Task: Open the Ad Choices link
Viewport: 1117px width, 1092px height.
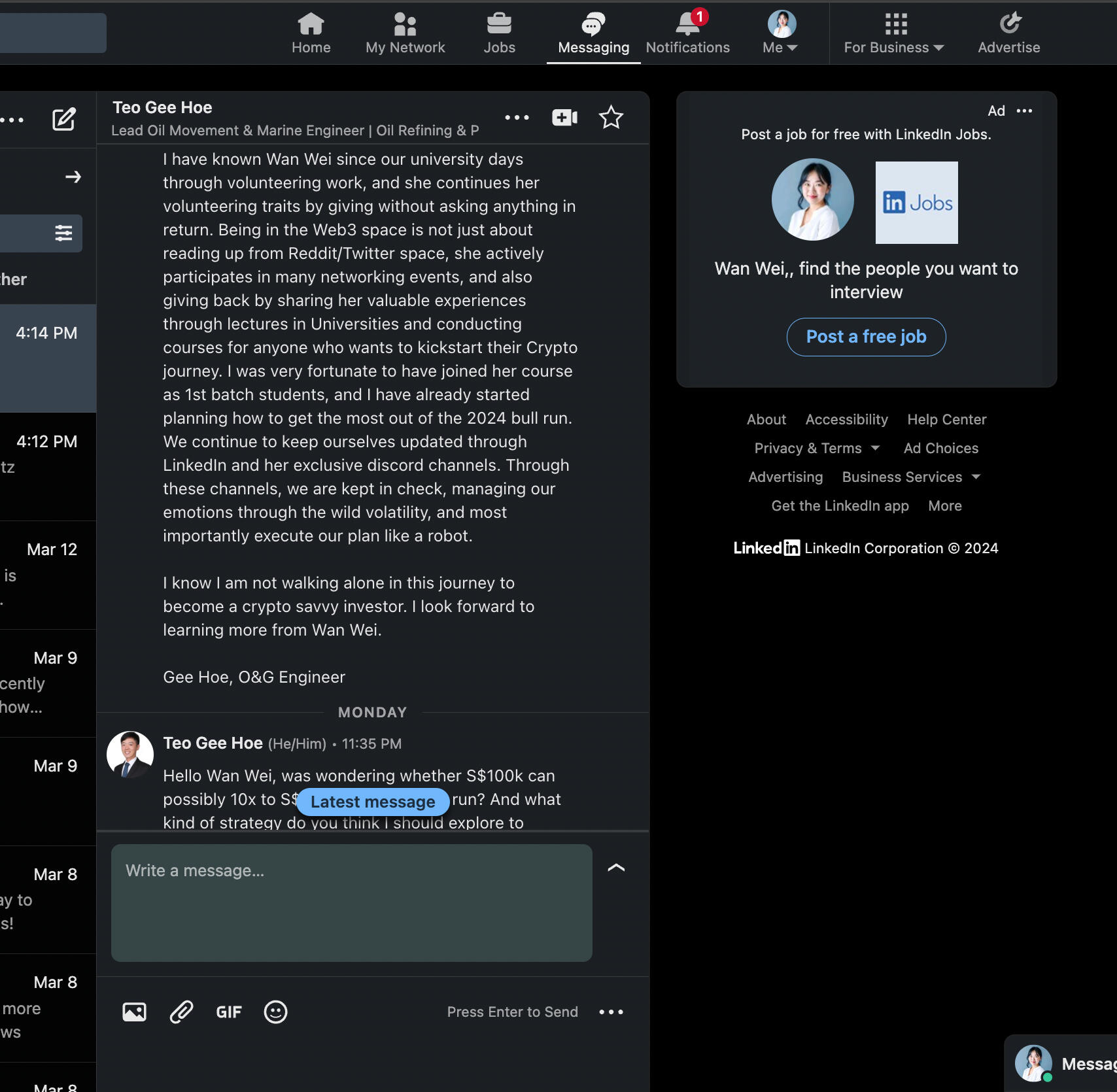Action: pos(940,449)
